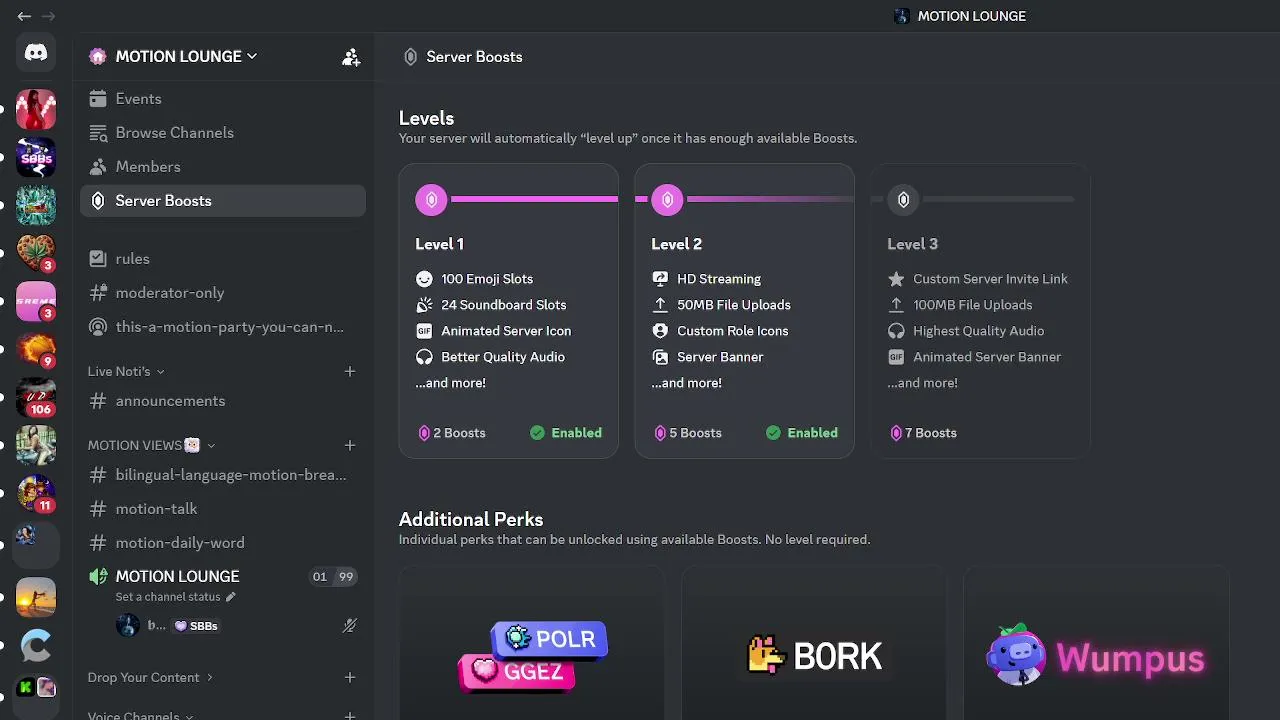Open the gray C logo server

coord(36,645)
